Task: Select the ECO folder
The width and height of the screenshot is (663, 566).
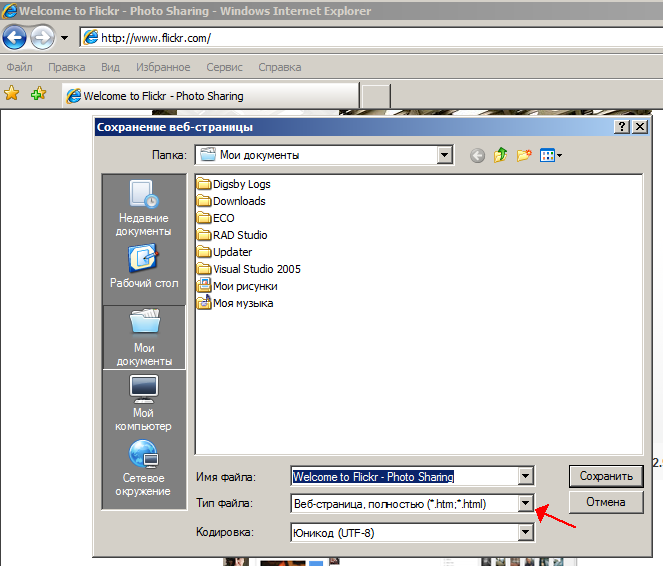Action: [216, 218]
